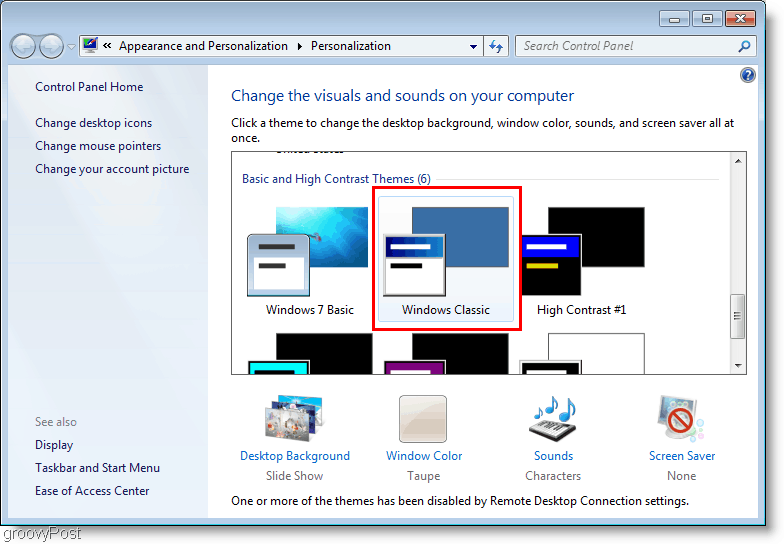
Task: Select the Windows 7 Basic theme
Action: [x=309, y=260]
